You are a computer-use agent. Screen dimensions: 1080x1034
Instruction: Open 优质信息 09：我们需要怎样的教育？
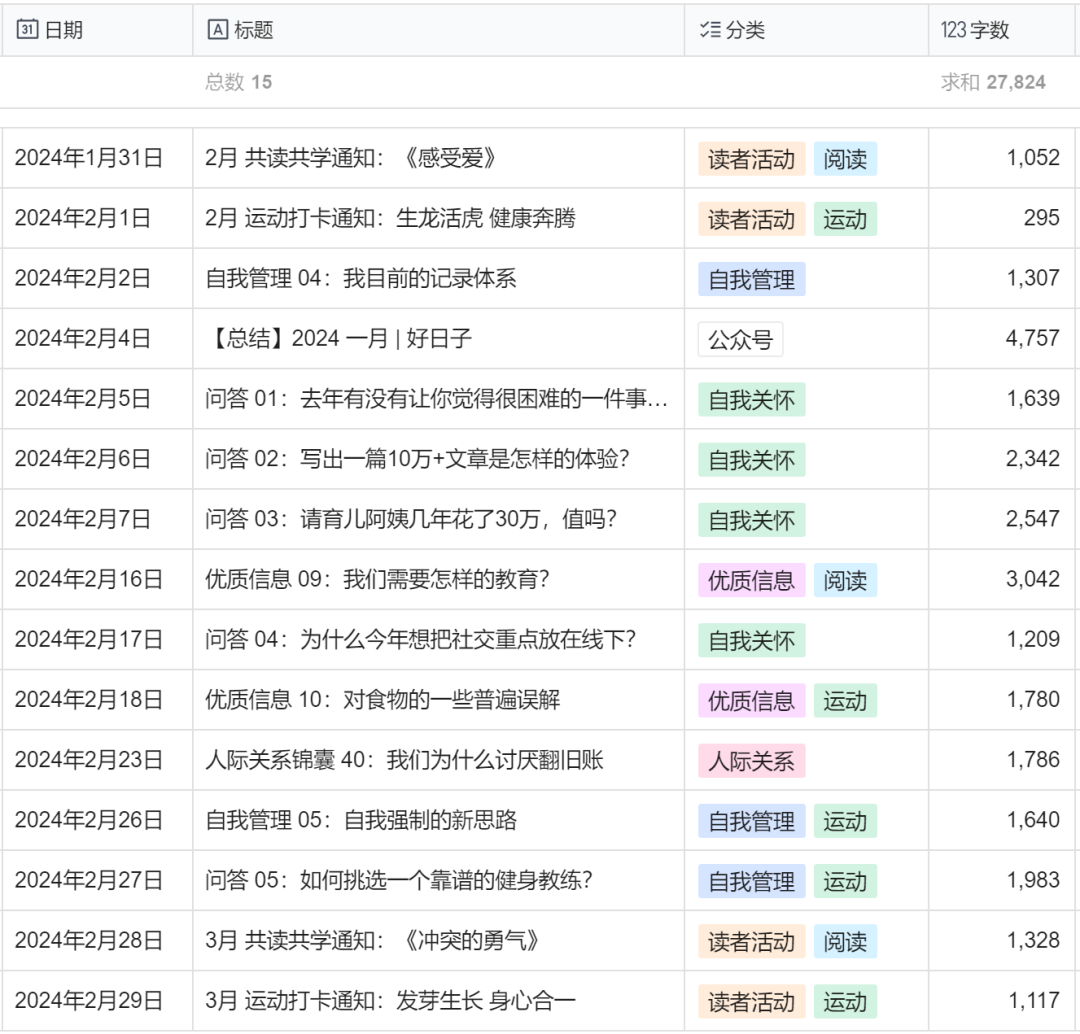(377, 579)
